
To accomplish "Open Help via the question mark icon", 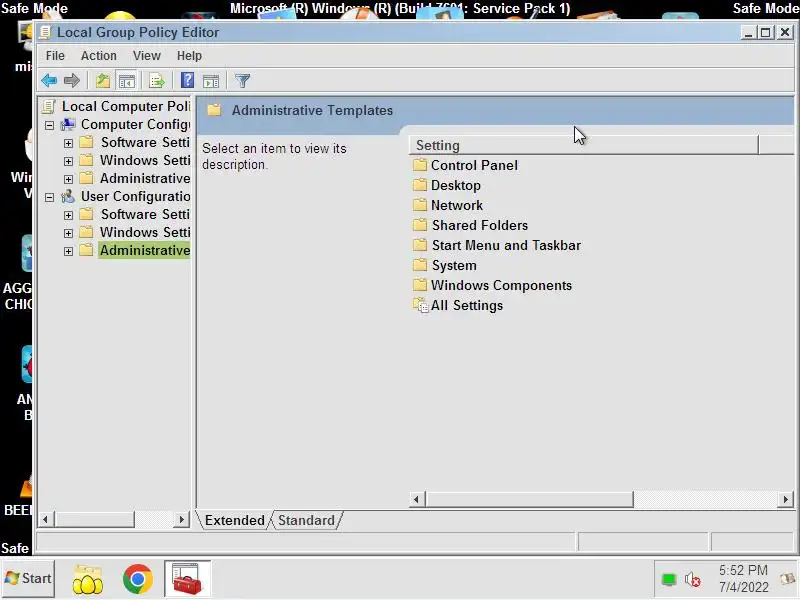I will point(187,80).
